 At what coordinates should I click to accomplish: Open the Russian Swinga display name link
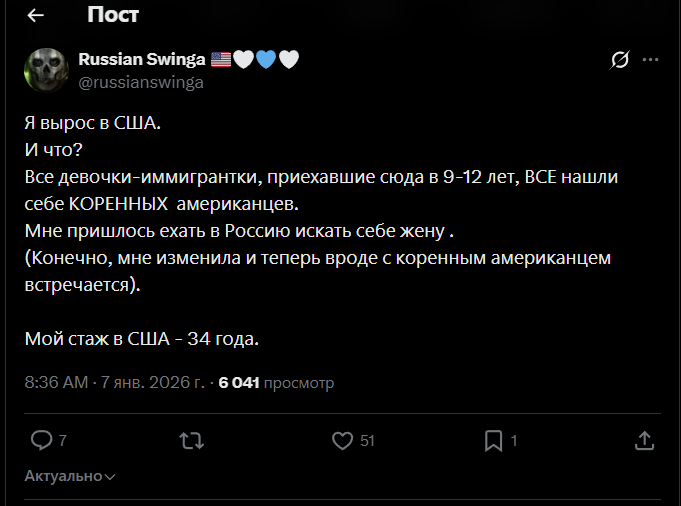click(142, 60)
